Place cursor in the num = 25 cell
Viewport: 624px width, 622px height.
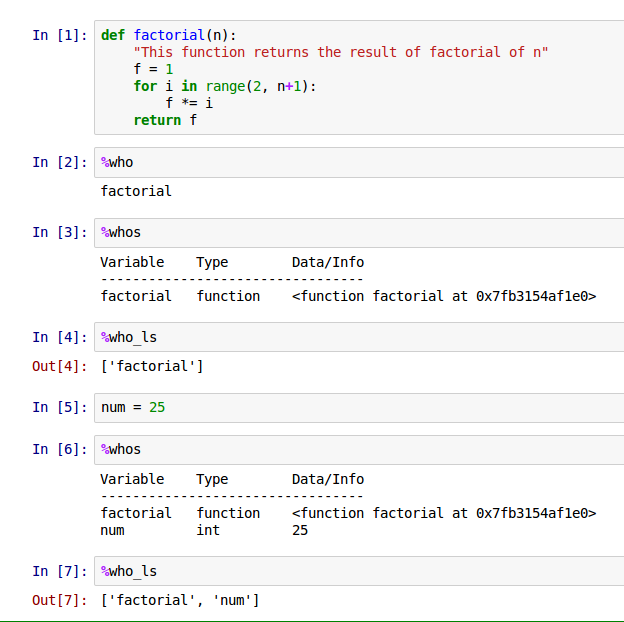[360, 407]
